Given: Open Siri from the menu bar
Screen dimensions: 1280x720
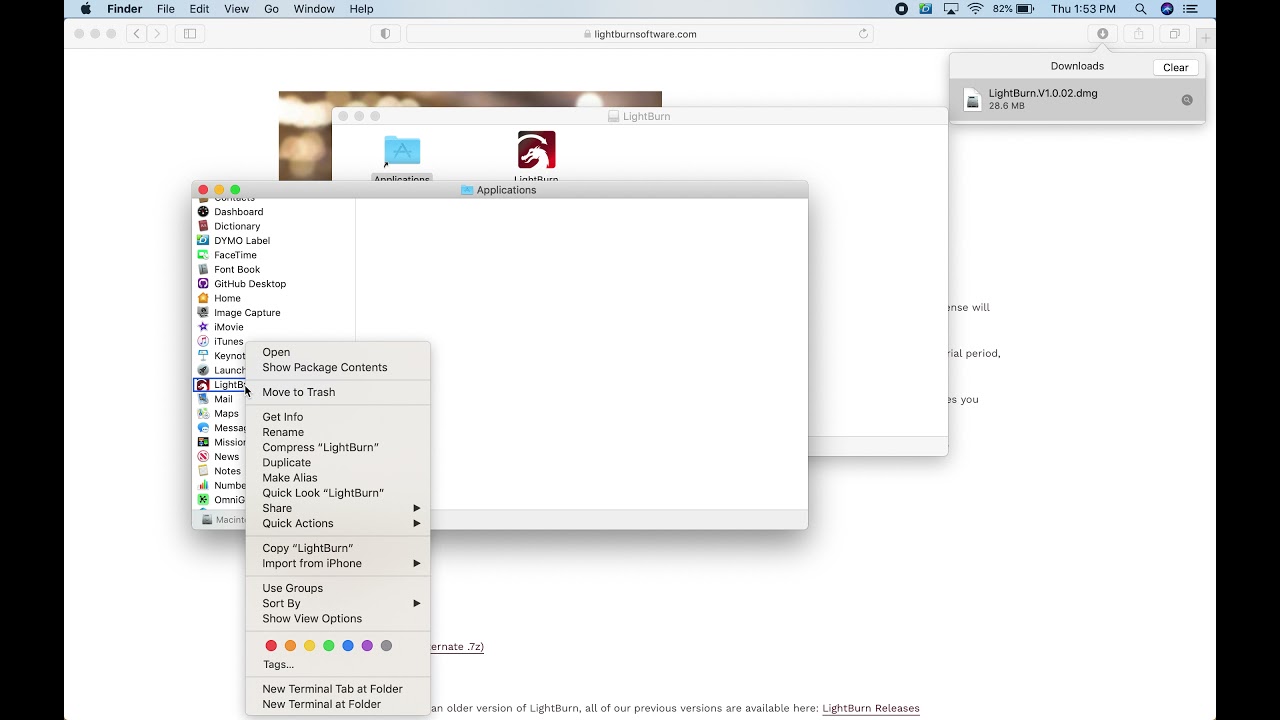Looking at the screenshot, I should pos(1167,9).
